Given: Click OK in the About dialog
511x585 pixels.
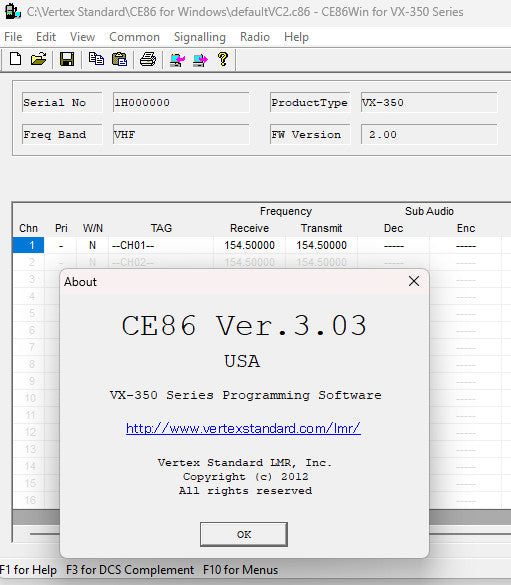Looking at the screenshot, I should (x=244, y=534).
